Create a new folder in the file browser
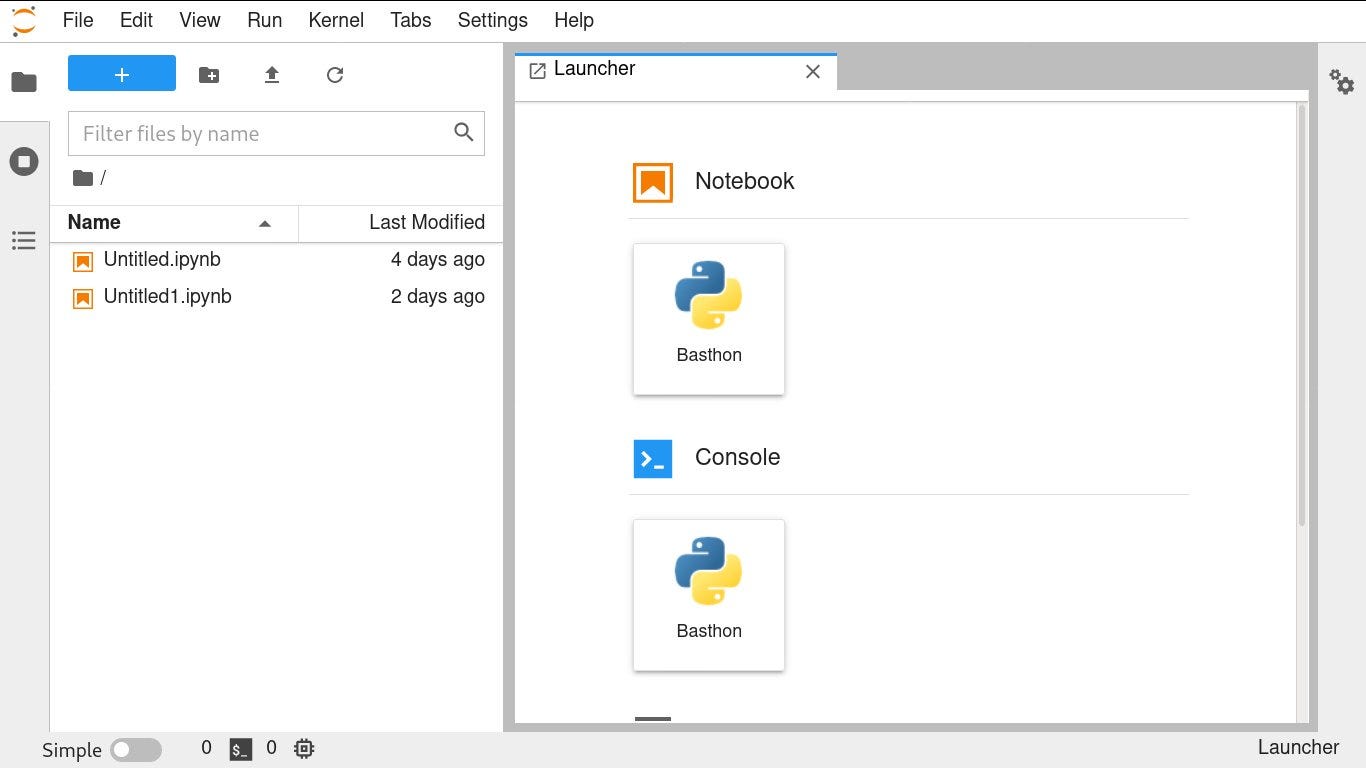This screenshot has height=768, width=1366. (208, 74)
